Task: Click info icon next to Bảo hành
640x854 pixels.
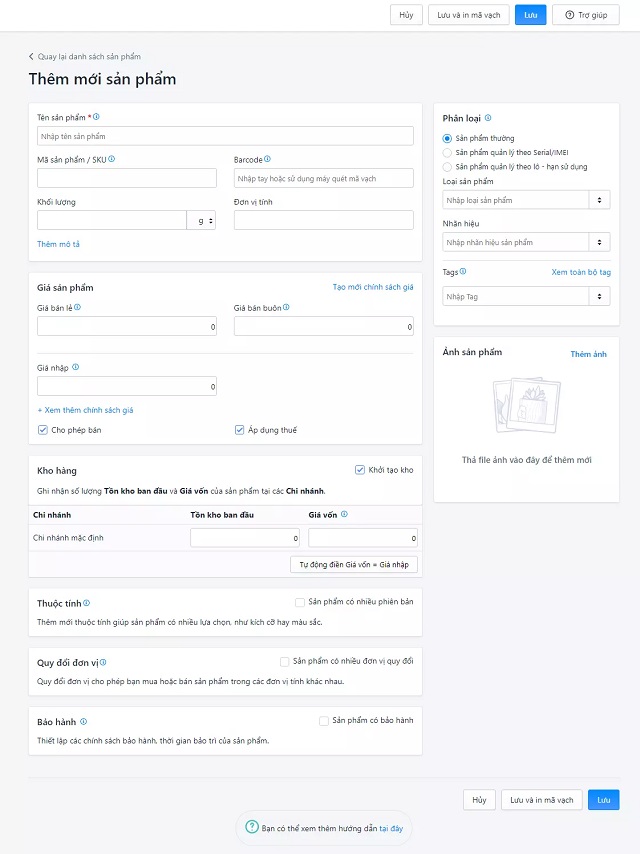Action: [83, 721]
